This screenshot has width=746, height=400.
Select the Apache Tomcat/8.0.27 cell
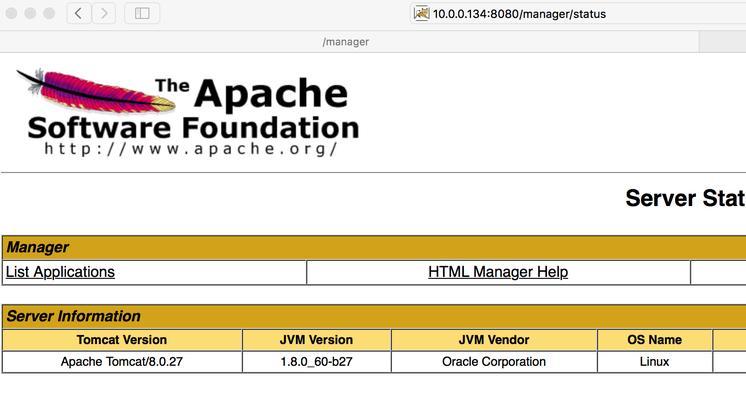tap(122, 362)
